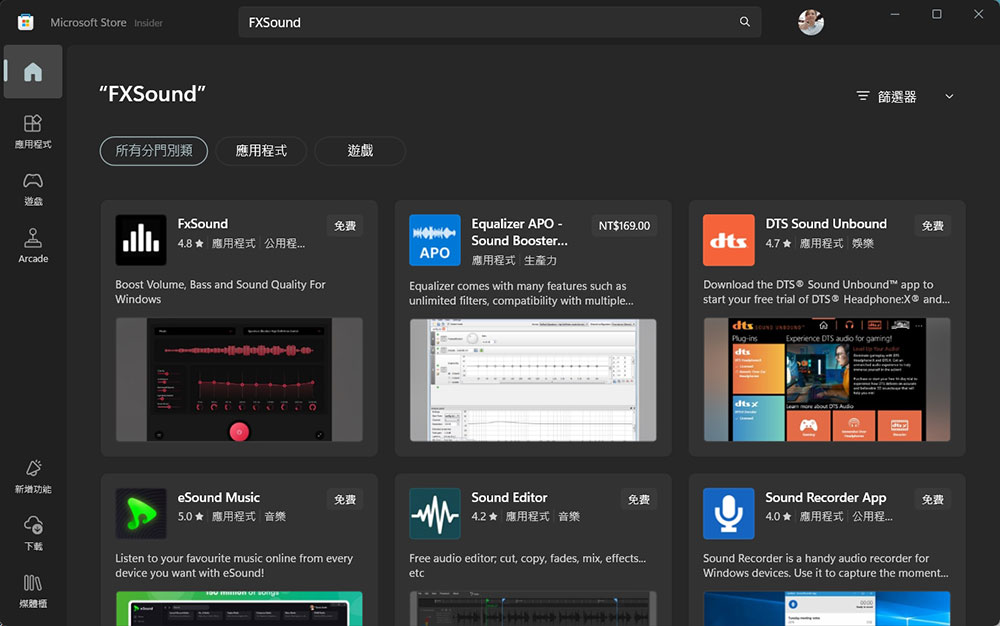Click the NT$169.00 price on Equalizer APO
Screen dimensions: 1000x626
(624, 226)
